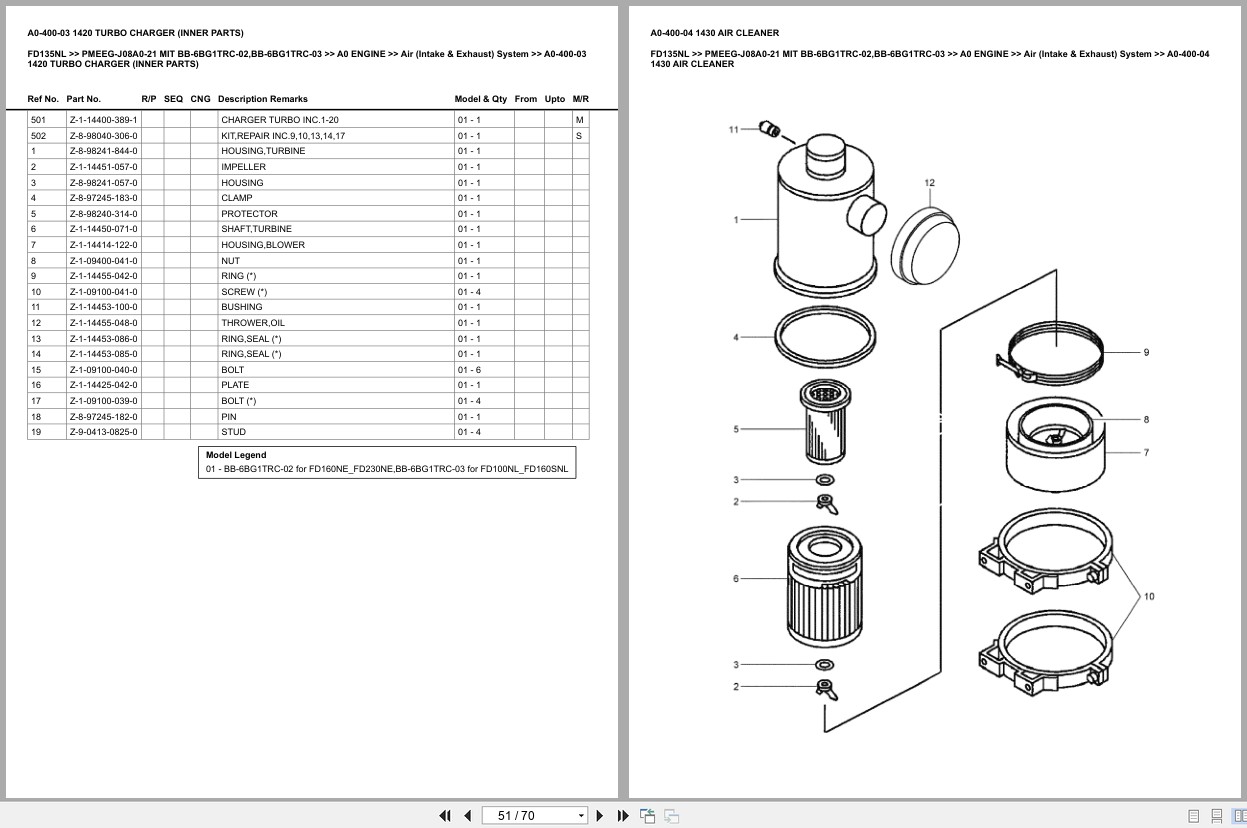This screenshot has width=1247, height=828.
Task: Click the PIN description cell
Action: click(x=229, y=417)
